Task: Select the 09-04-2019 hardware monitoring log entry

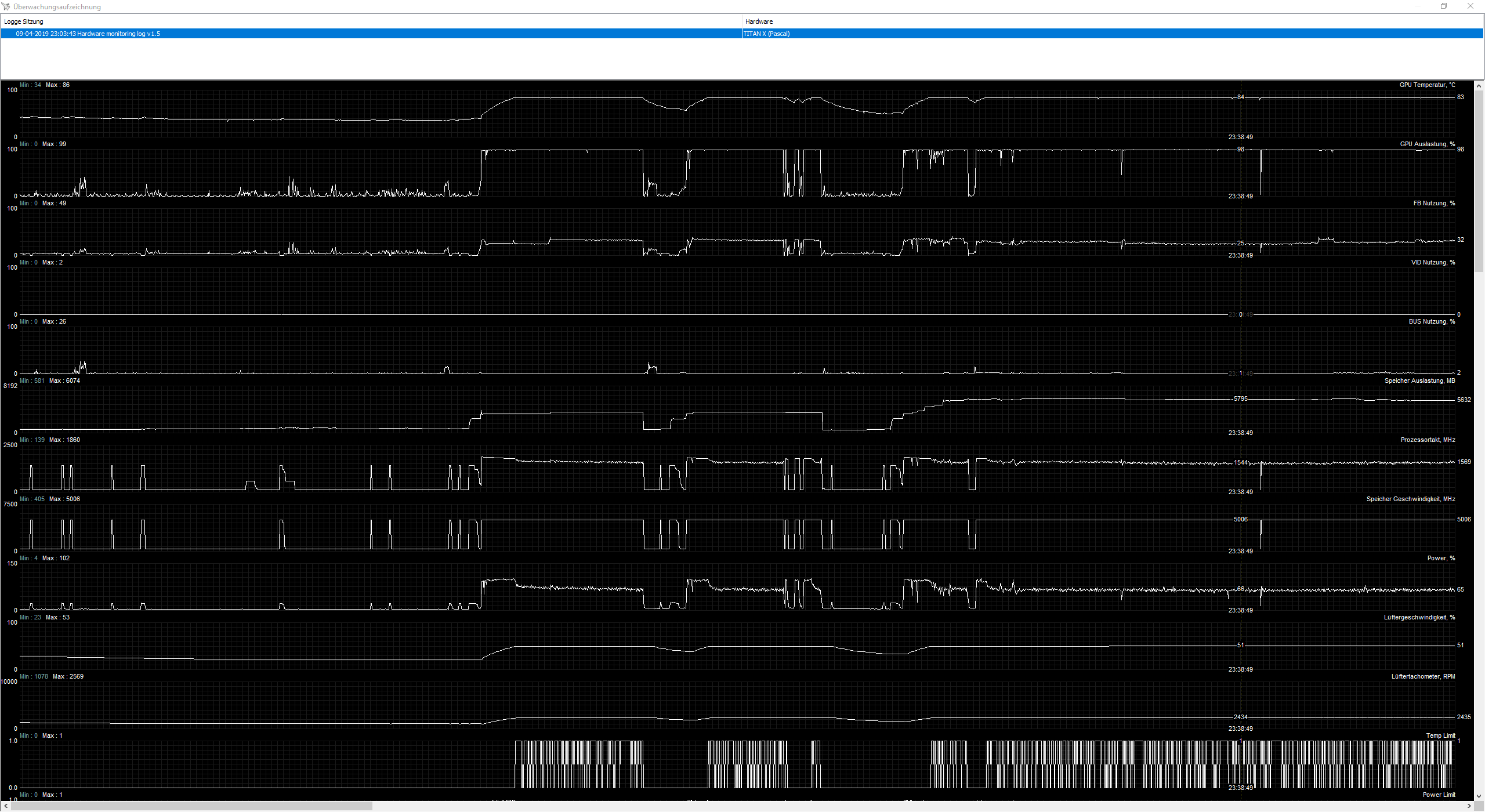Action: point(88,34)
